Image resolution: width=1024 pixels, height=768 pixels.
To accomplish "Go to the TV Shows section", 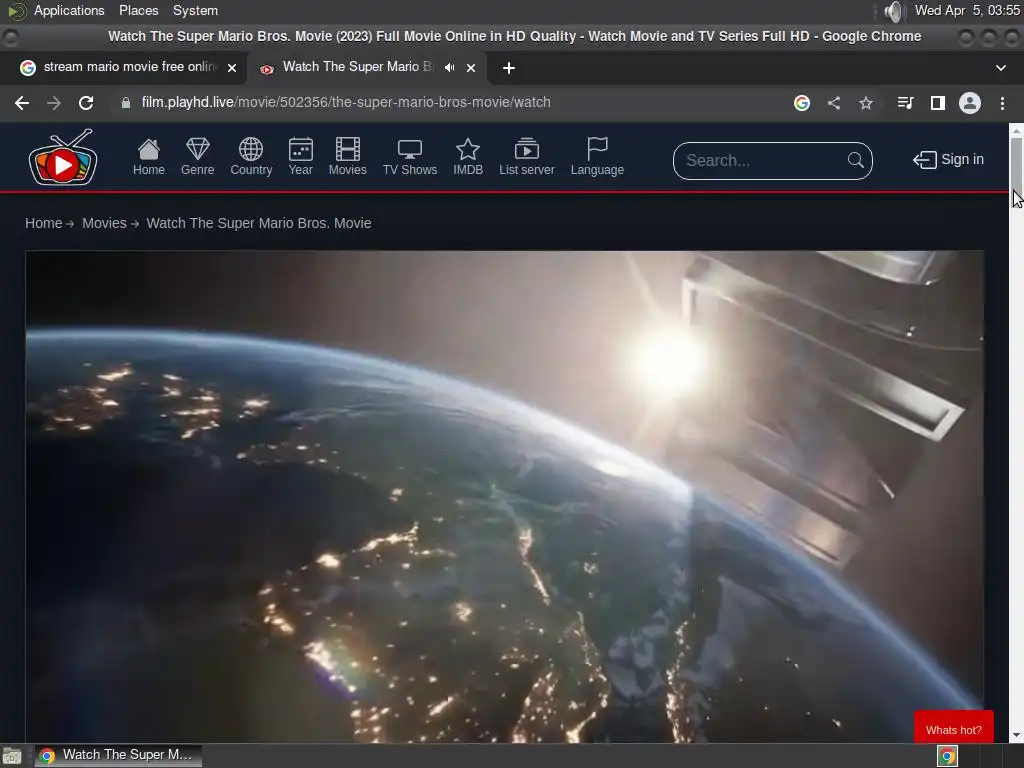I will [409, 157].
